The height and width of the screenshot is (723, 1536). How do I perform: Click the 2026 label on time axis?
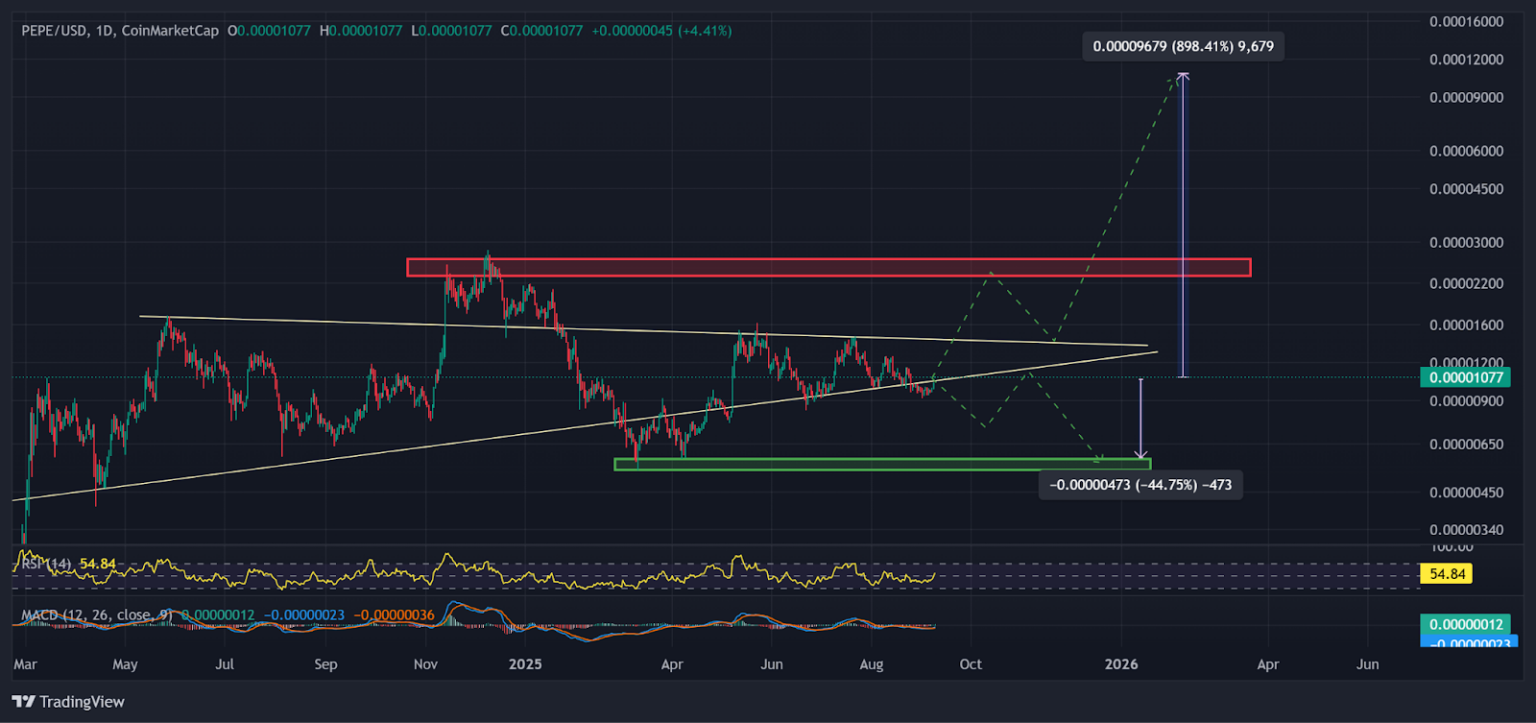click(x=1121, y=664)
